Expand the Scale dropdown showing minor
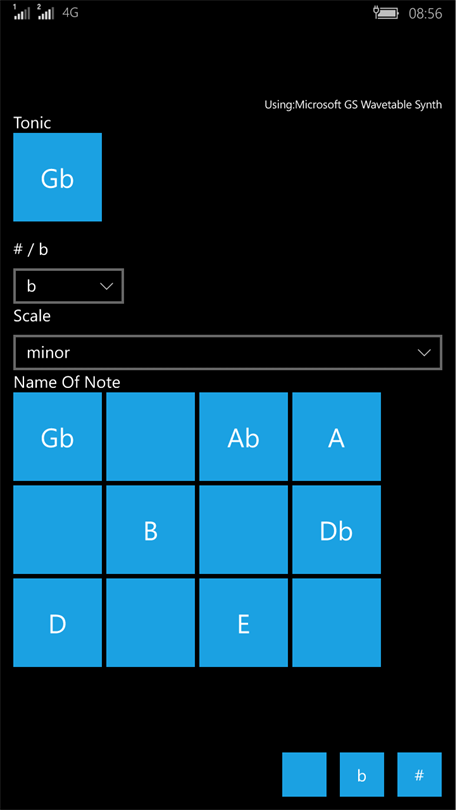The height and width of the screenshot is (810, 456). (x=228, y=352)
